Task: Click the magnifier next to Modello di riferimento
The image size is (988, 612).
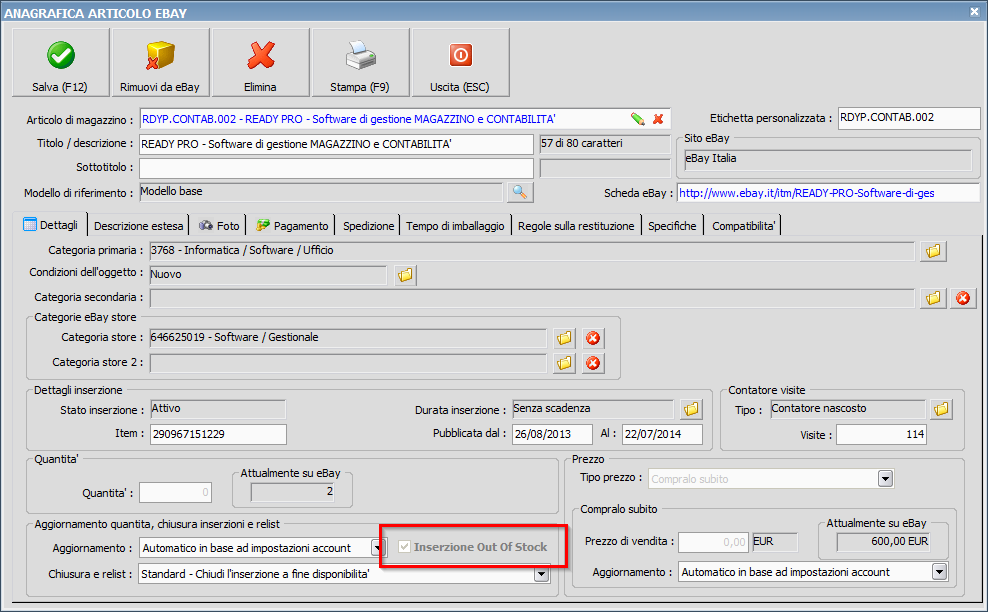Action: (x=520, y=192)
